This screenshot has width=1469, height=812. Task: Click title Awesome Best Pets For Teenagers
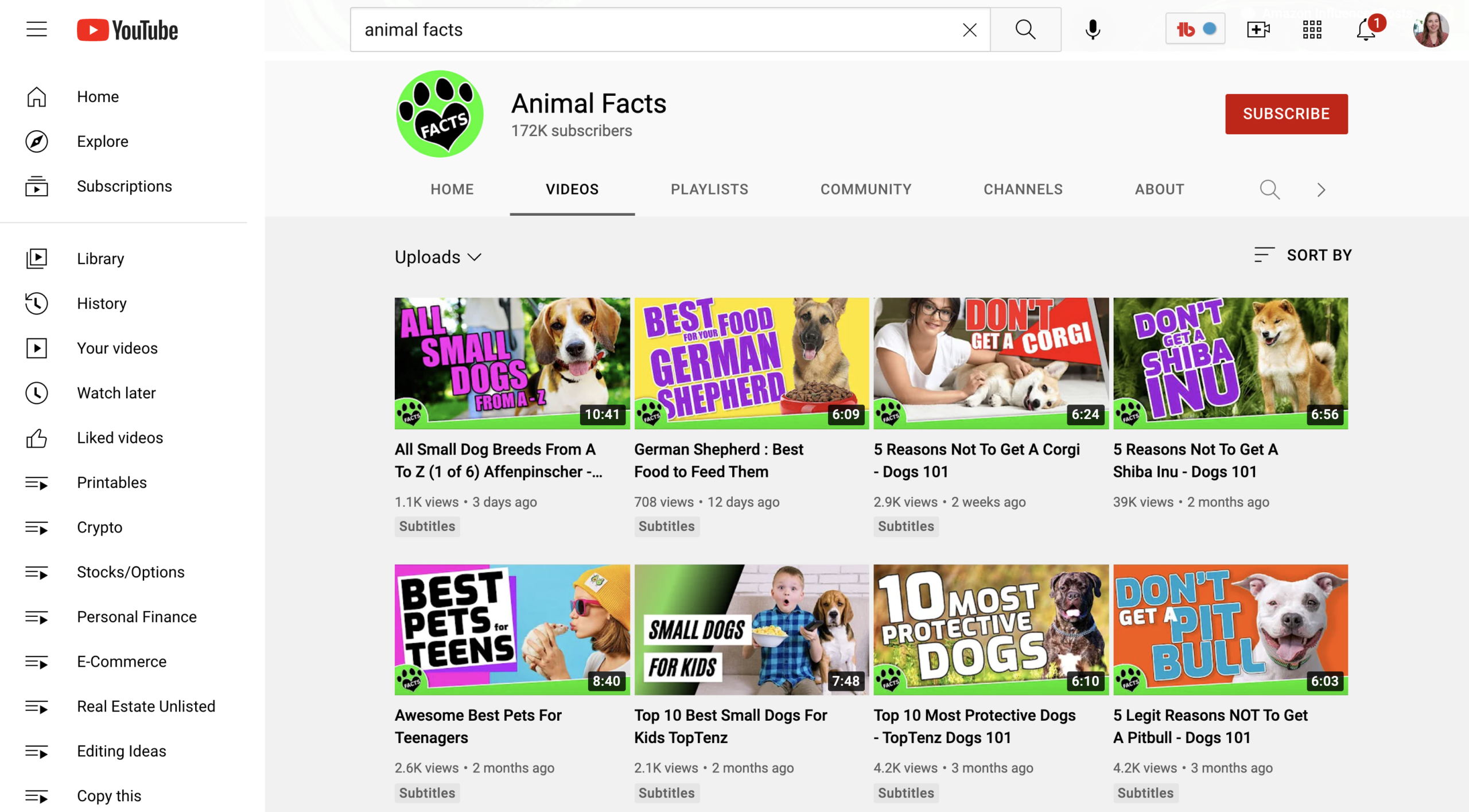click(x=478, y=726)
